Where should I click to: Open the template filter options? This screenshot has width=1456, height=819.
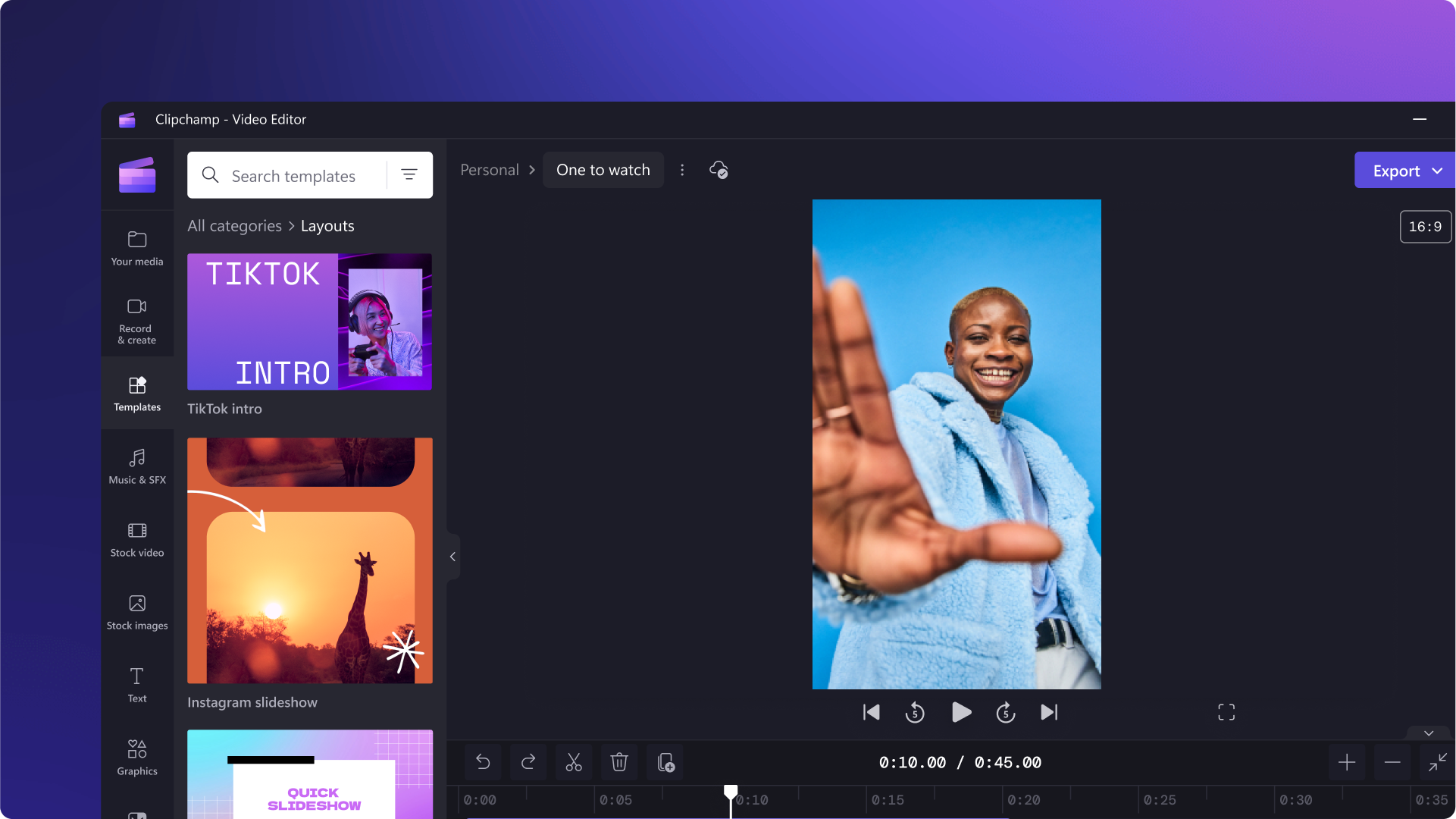click(409, 175)
